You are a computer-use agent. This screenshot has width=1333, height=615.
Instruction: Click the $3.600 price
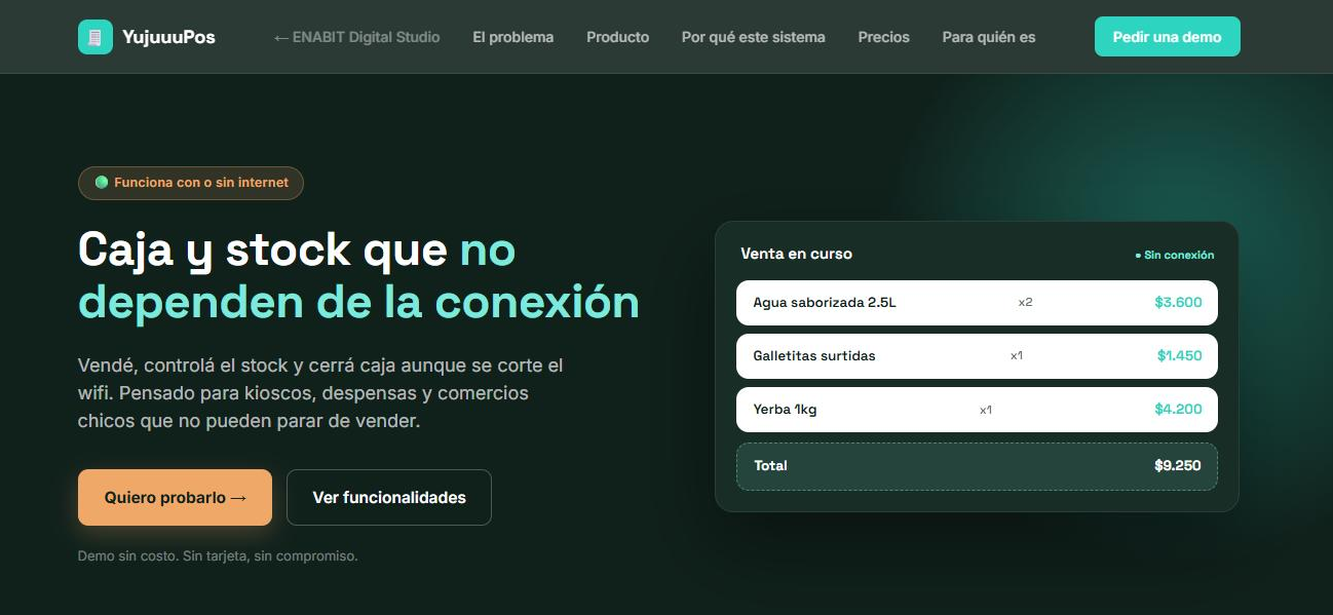pos(1178,302)
